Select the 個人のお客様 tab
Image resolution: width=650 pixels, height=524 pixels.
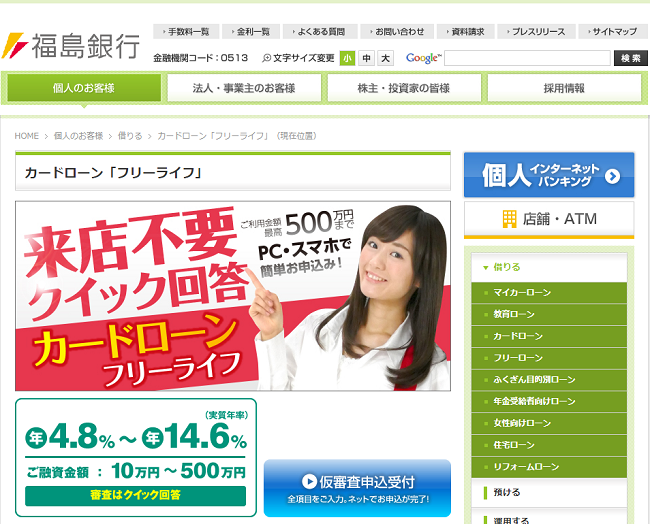[x=84, y=88]
